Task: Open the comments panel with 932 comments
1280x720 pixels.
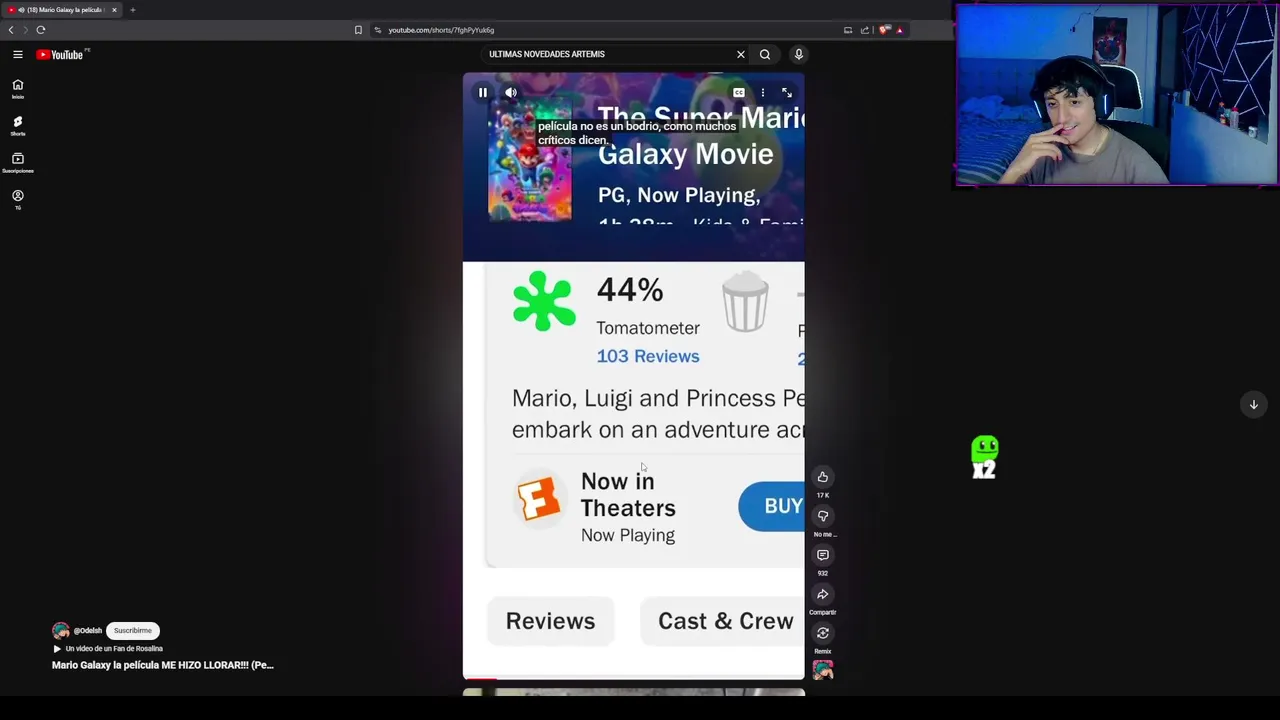Action: [x=823, y=555]
